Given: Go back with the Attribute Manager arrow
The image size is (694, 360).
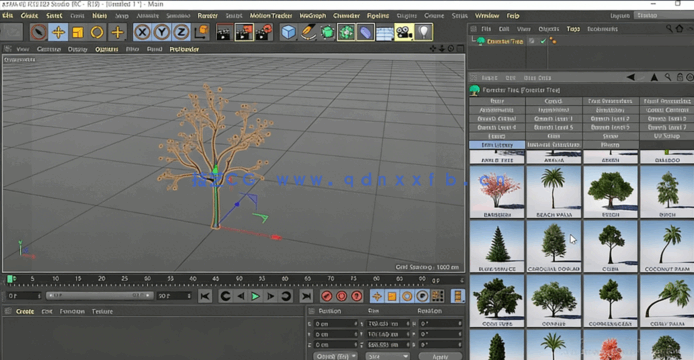Looking at the screenshot, I should click(x=631, y=77).
